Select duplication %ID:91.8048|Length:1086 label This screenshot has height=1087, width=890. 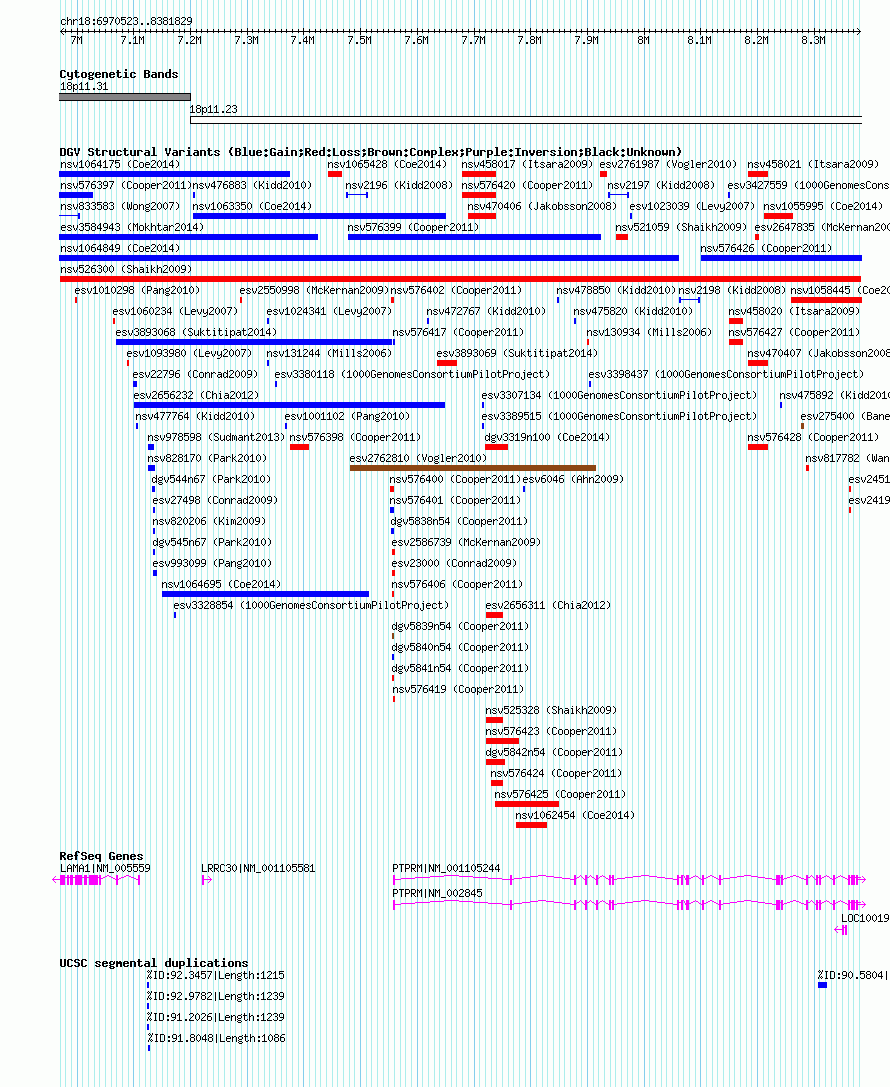pos(216,1038)
